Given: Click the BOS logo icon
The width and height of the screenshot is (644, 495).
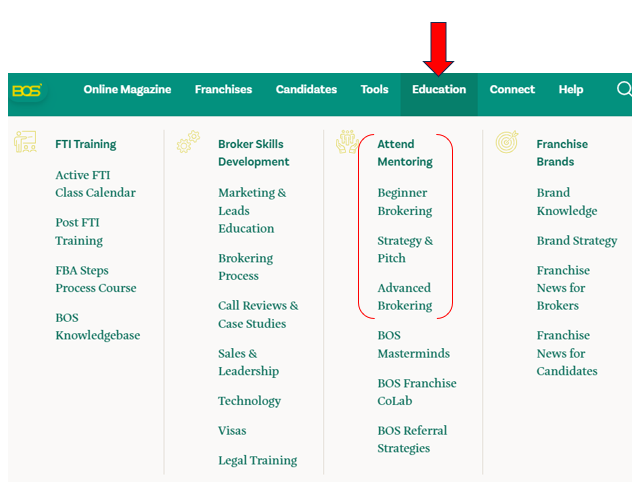Looking at the screenshot, I should tap(27, 90).
